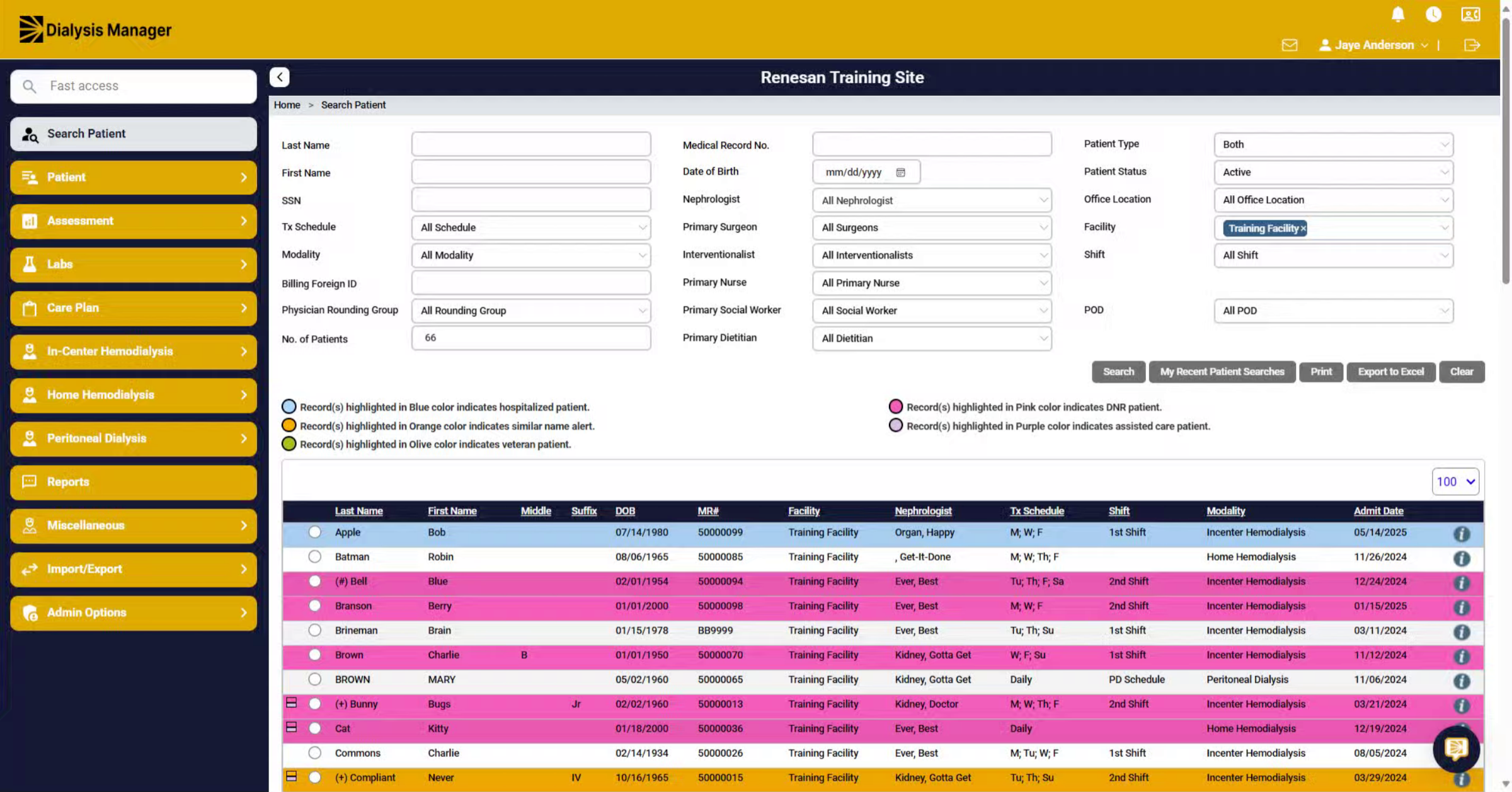Open the notifications bell icon

pyautogui.click(x=1397, y=14)
